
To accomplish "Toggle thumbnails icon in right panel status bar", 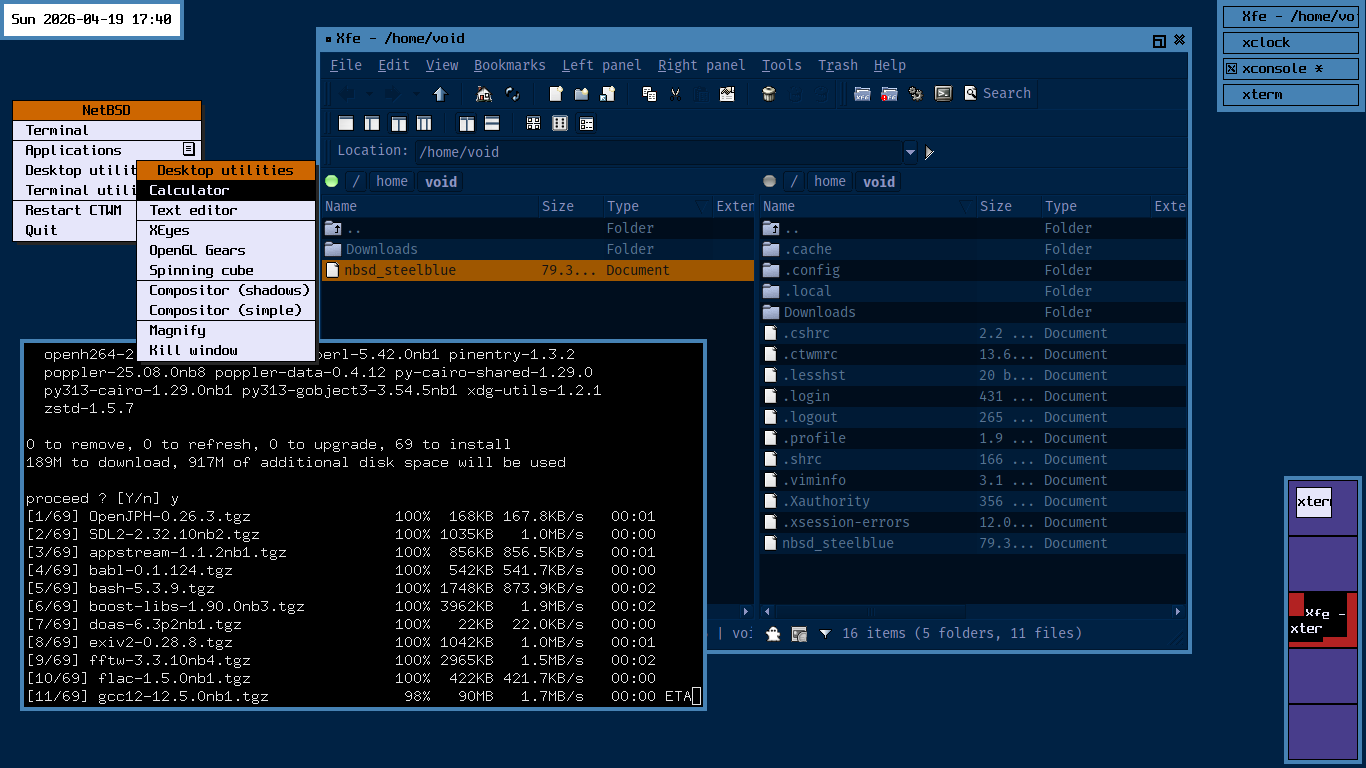I will coord(799,633).
